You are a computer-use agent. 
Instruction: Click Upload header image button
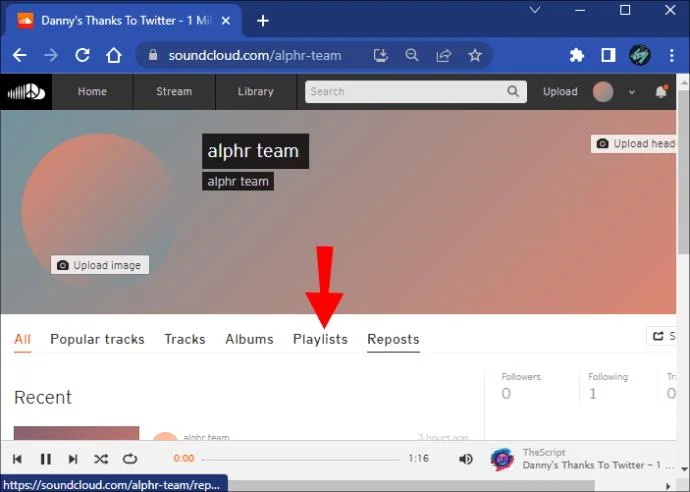click(x=634, y=143)
